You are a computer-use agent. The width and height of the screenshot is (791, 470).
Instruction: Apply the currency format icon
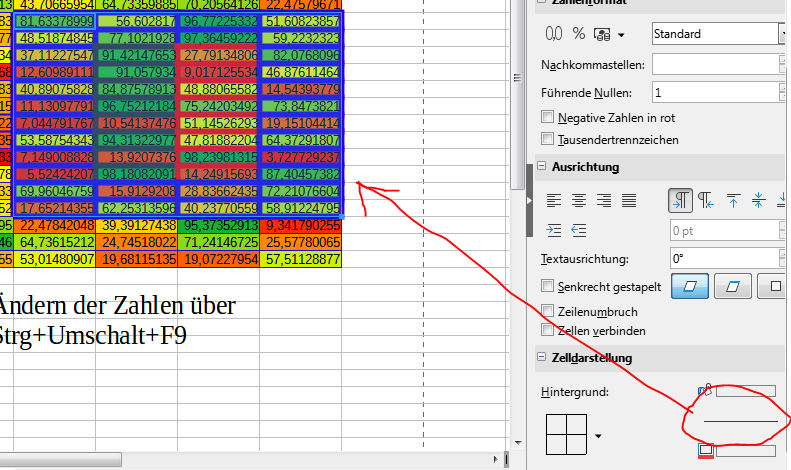pyautogui.click(x=602, y=34)
